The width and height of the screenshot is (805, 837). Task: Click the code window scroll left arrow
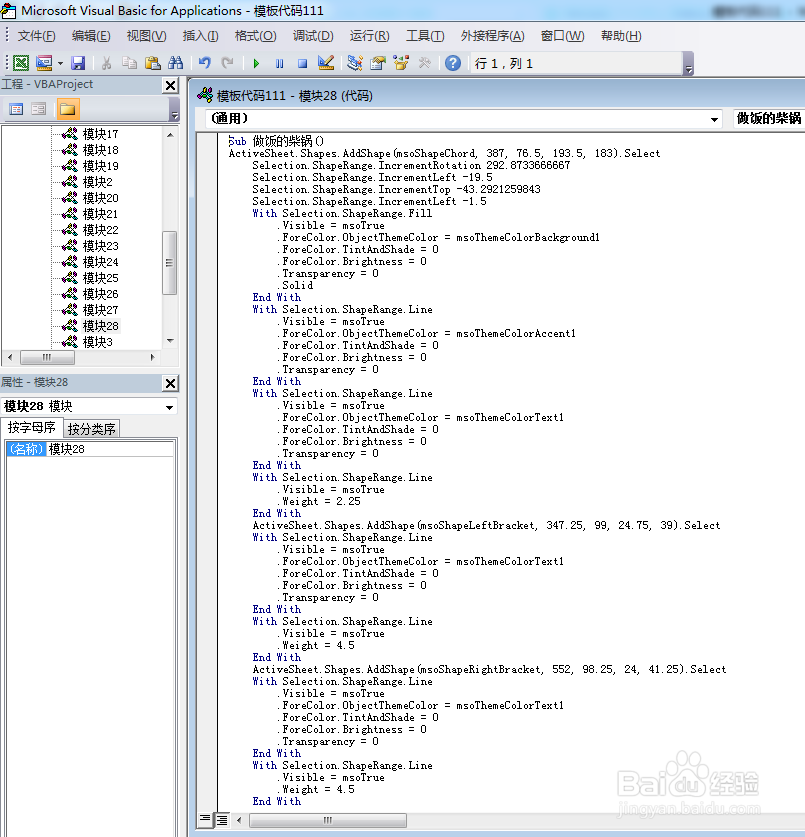(239, 819)
